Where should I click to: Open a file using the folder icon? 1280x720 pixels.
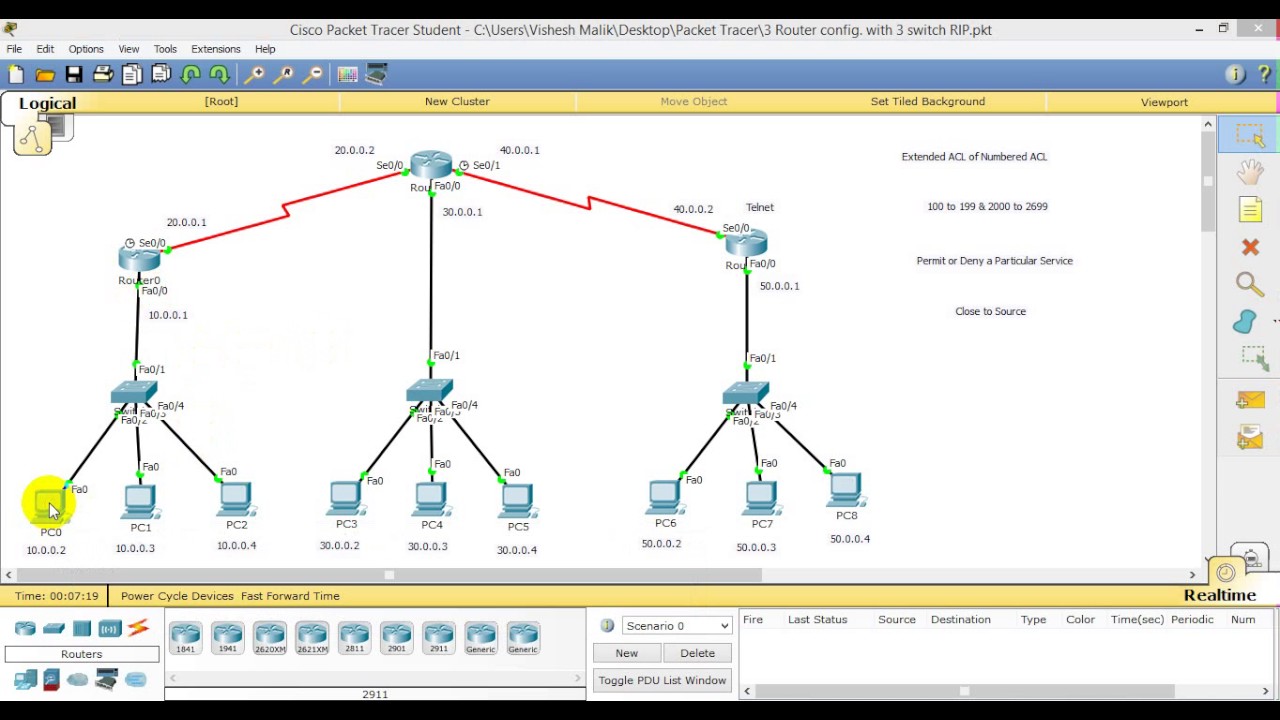[45, 74]
